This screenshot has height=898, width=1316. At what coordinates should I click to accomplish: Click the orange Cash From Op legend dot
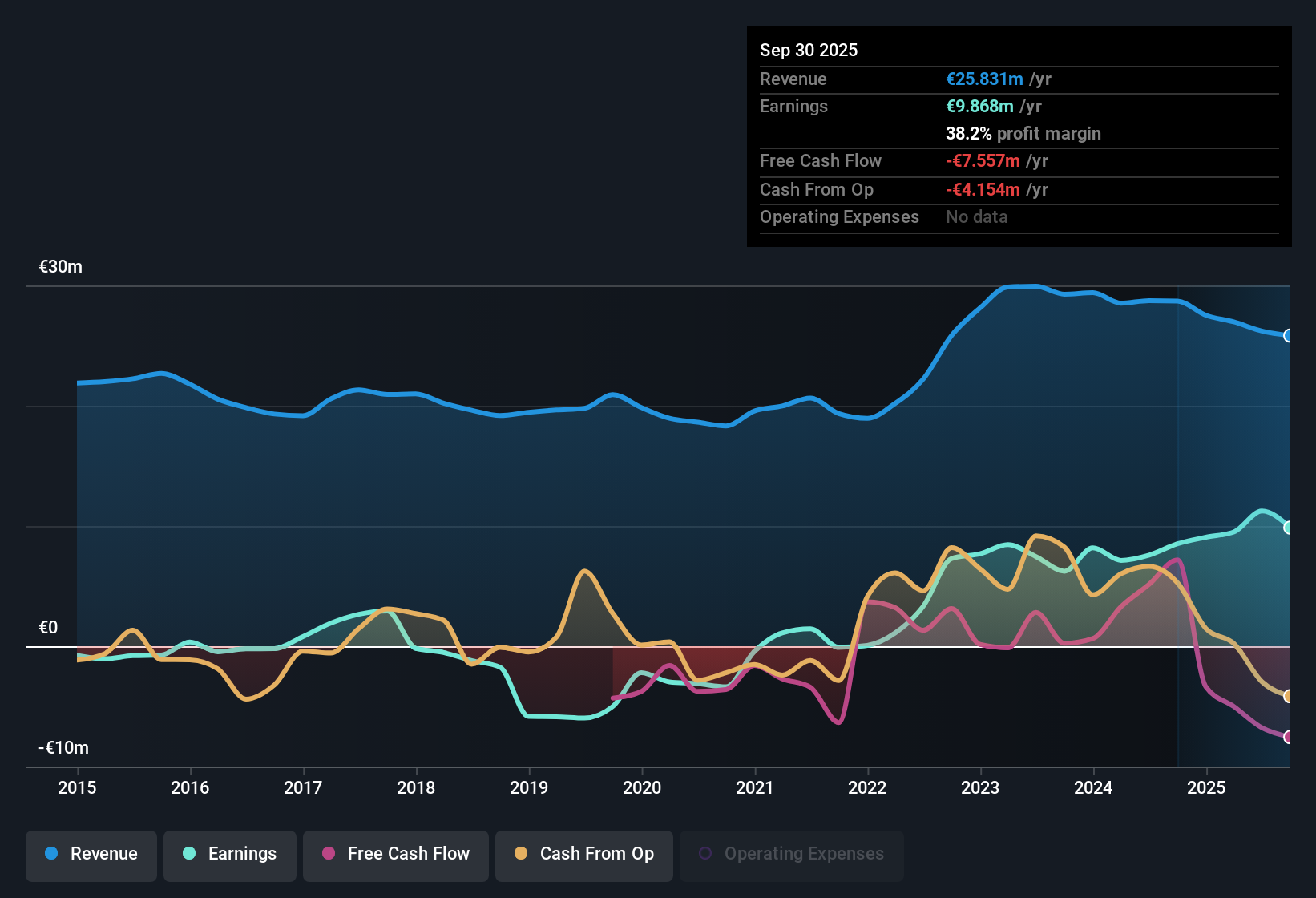tap(521, 854)
